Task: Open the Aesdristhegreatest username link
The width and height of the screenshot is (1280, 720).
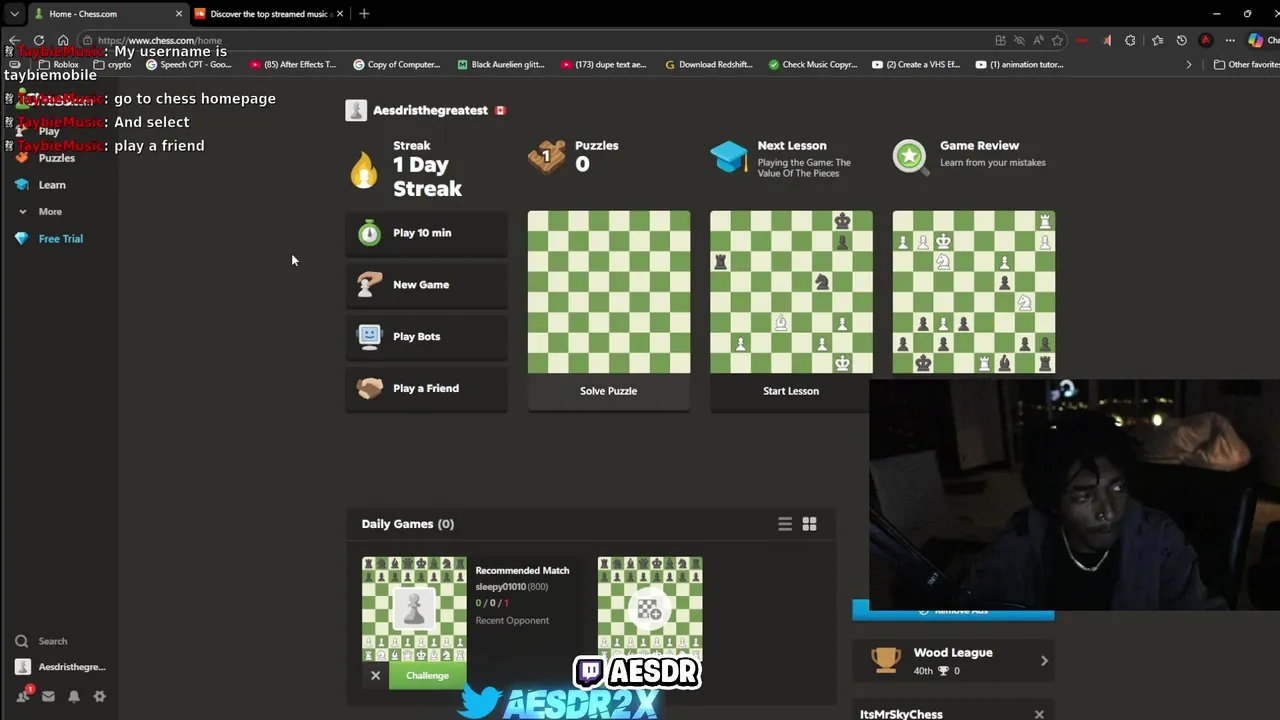Action: point(430,110)
